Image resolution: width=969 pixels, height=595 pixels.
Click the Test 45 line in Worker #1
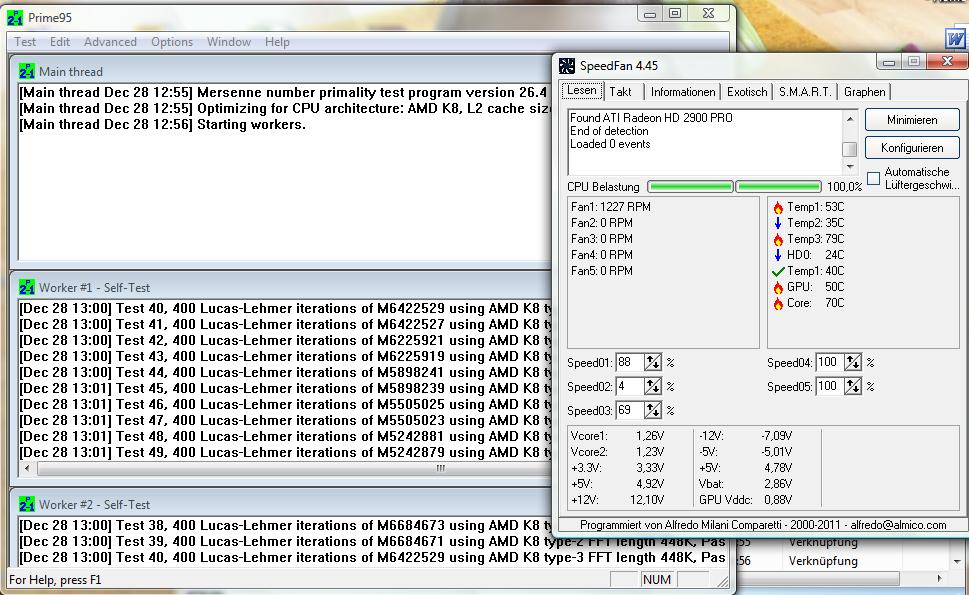[286, 389]
